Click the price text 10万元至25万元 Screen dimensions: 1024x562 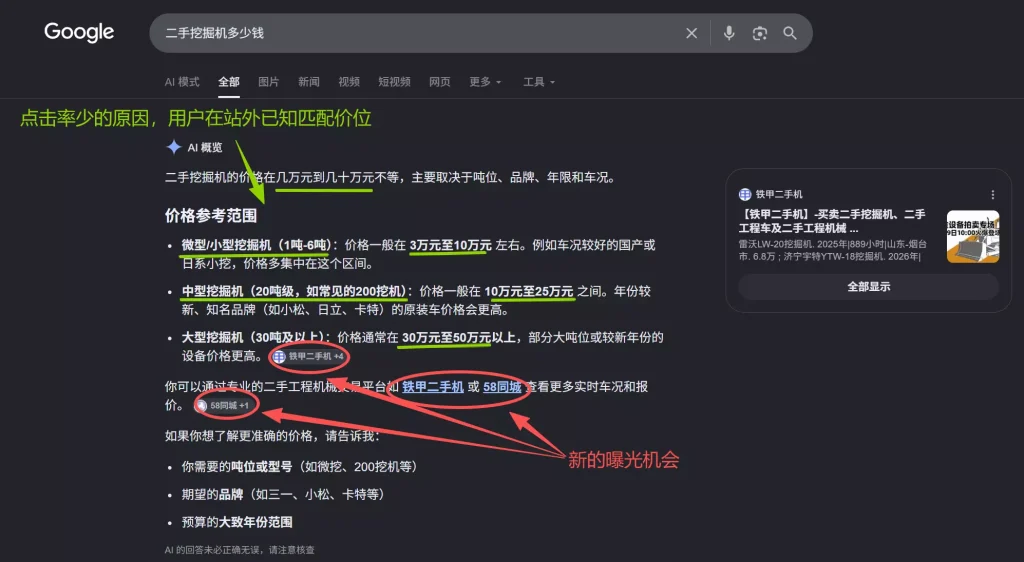(x=529, y=291)
